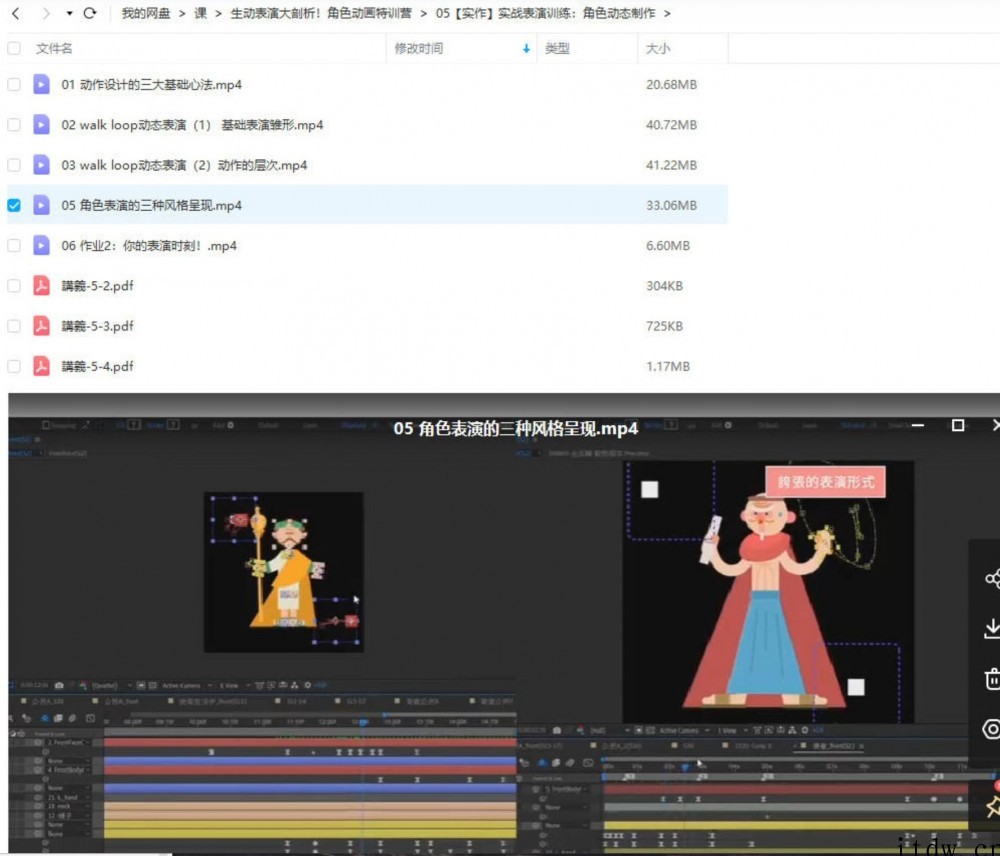Open the delete icon in the right sidebar
The height and width of the screenshot is (856, 1000).
pos(994,679)
